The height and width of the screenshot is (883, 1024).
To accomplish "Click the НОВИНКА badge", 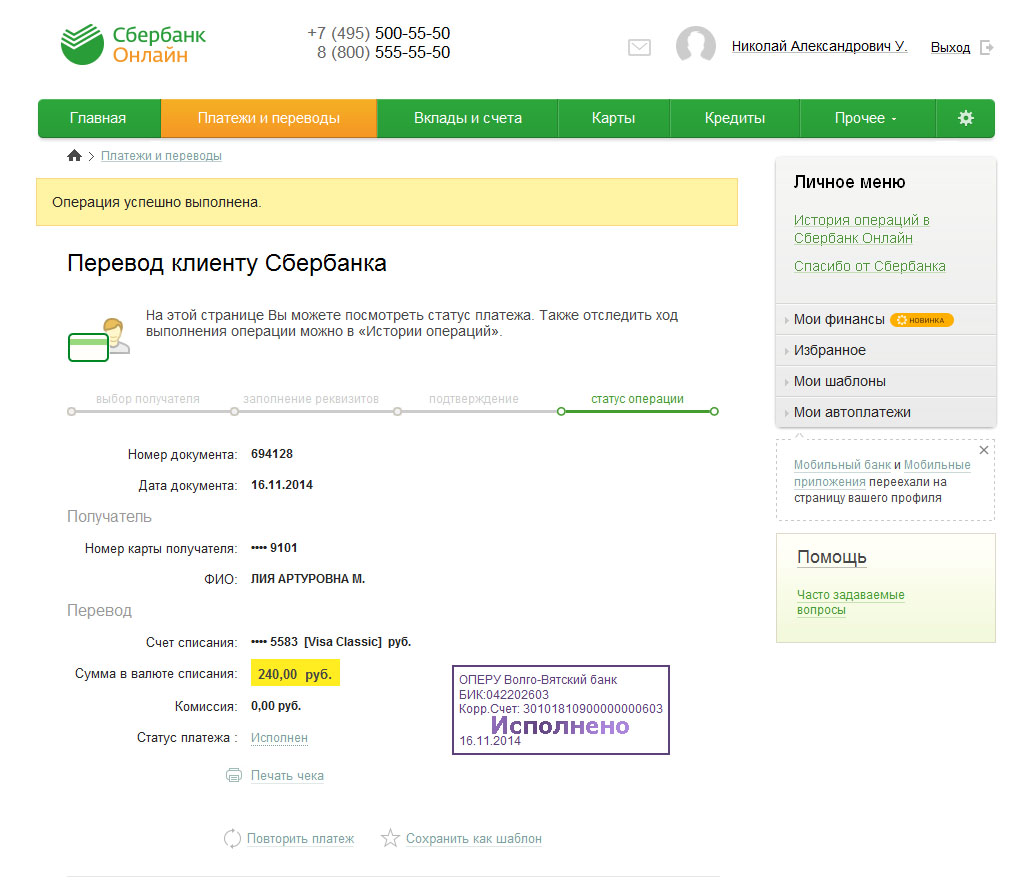I will [921, 320].
